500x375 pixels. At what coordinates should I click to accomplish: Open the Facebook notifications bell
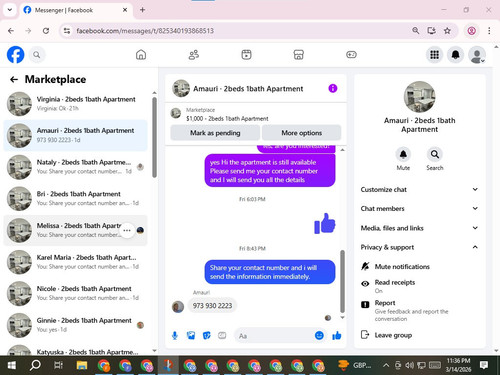click(x=456, y=55)
